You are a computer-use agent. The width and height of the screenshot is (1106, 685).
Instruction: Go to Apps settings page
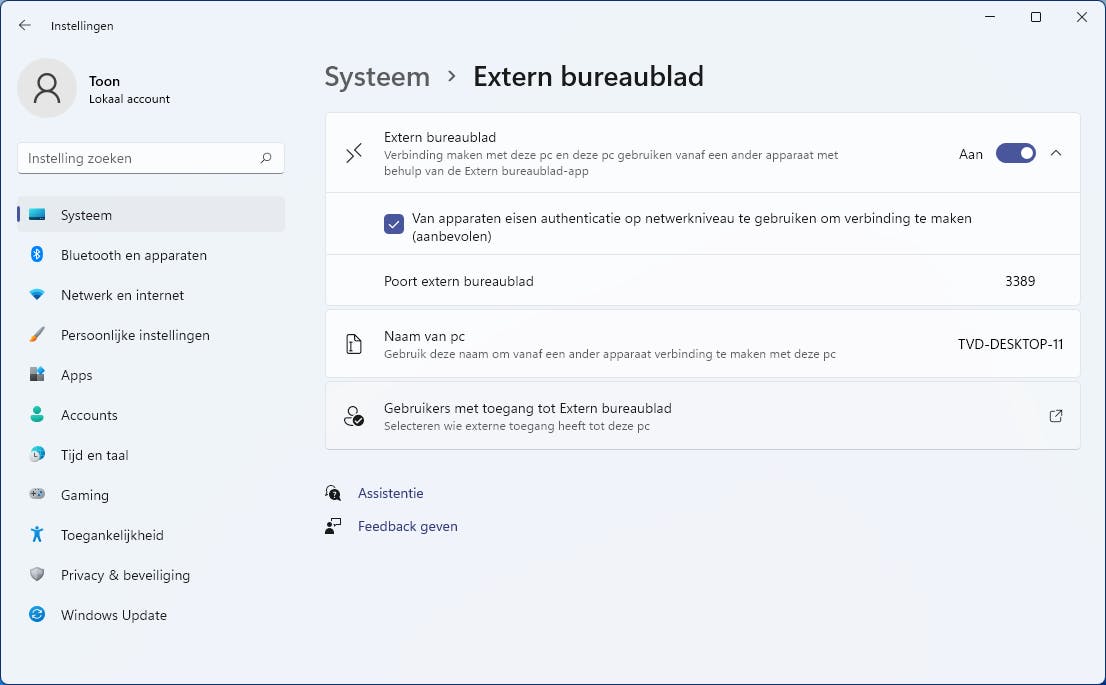tap(76, 375)
